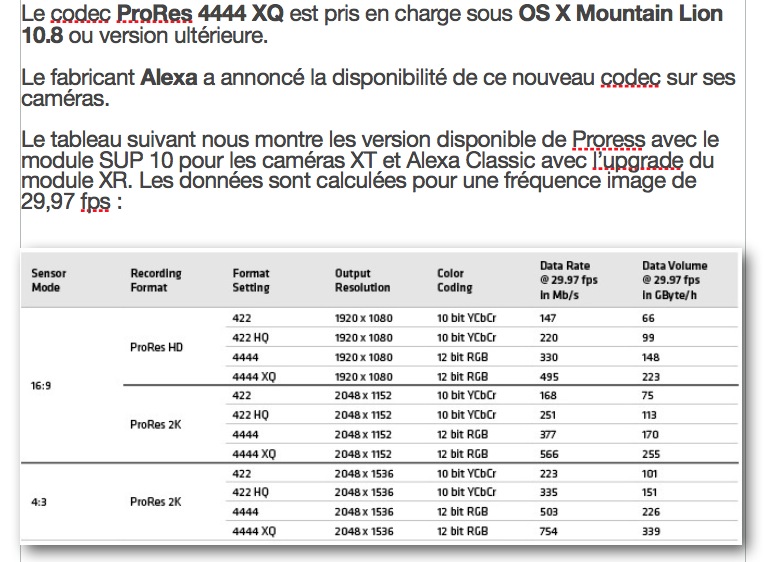Click "4444" in the 503 Mb/s row
This screenshot has width=766, height=562.
click(245, 512)
